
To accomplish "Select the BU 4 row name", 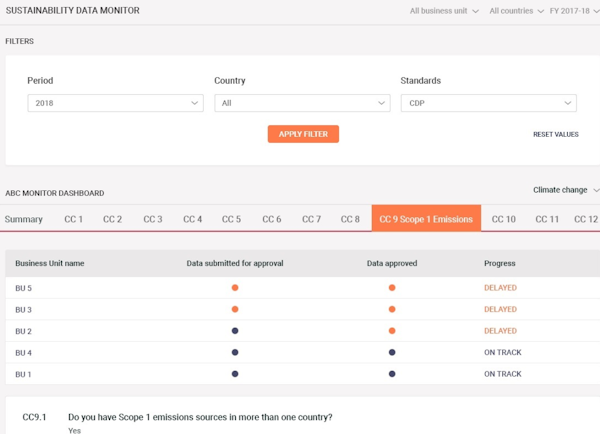I will click(23, 353).
